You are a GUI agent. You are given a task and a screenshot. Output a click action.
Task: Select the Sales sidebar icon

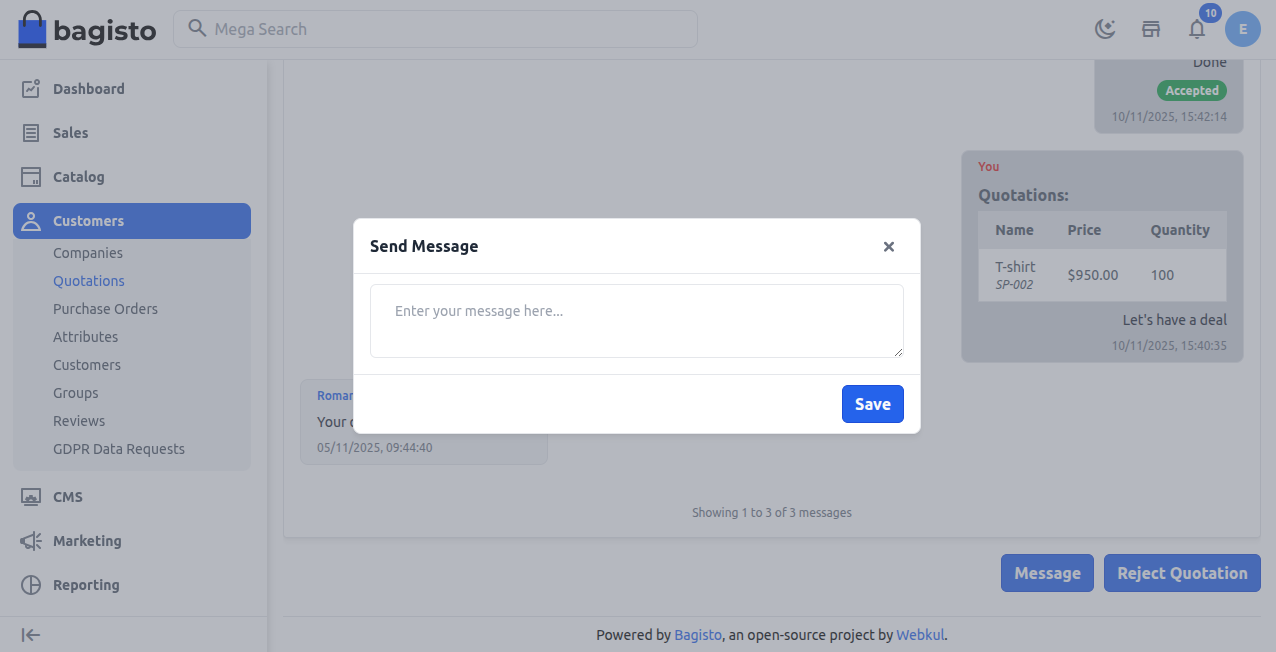pos(30,132)
